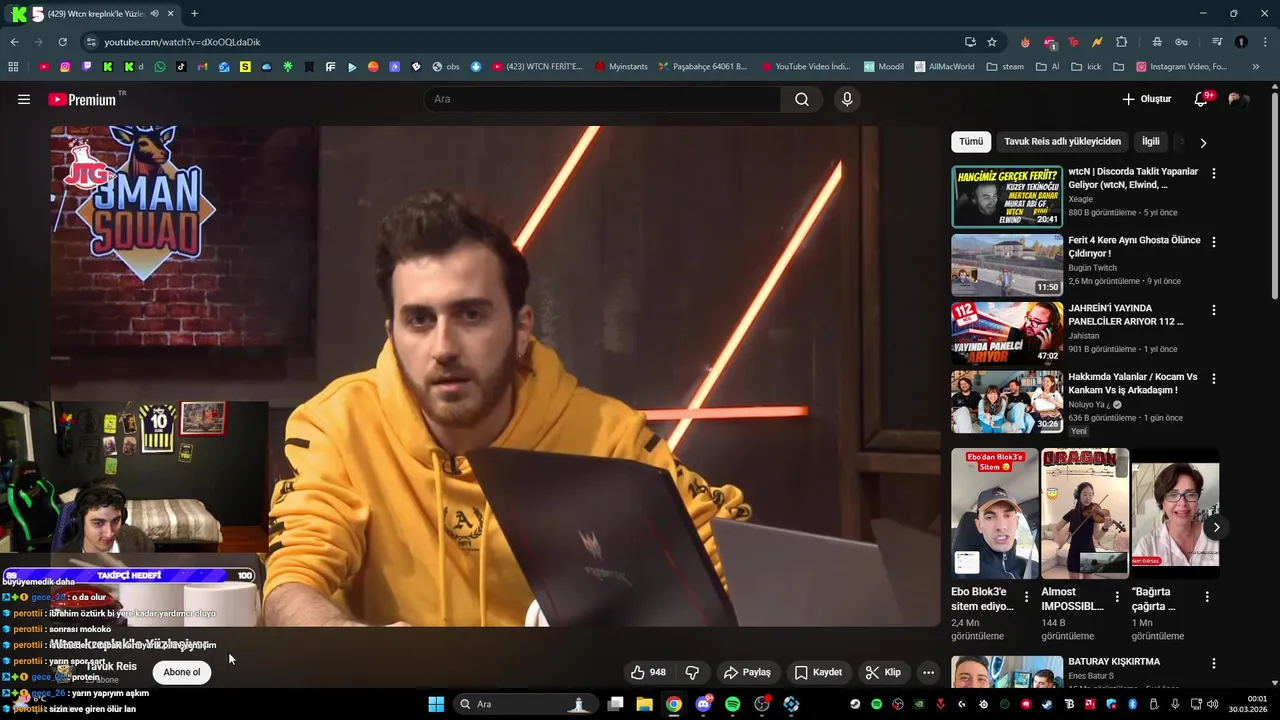Image resolution: width=1280 pixels, height=720 pixels.
Task: Focus the YouTube Ara search box
Action: click(x=602, y=99)
